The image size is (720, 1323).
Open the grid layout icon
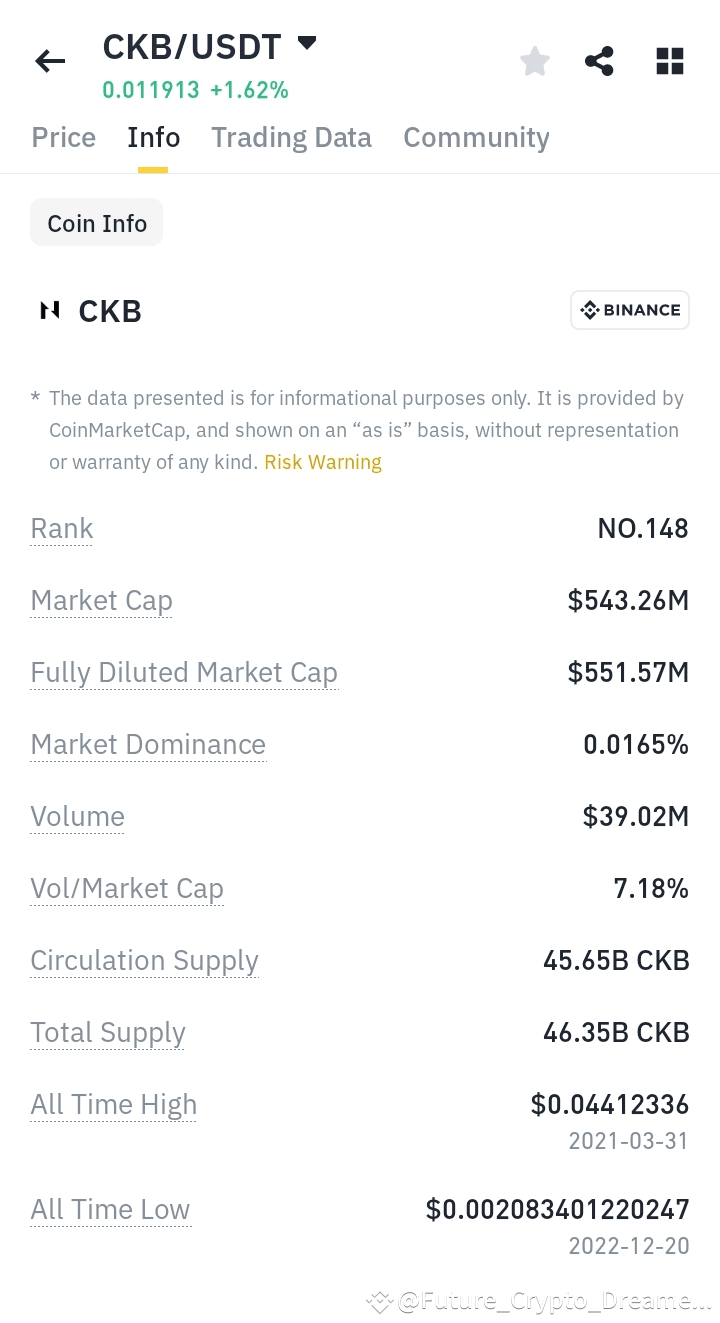coord(669,62)
